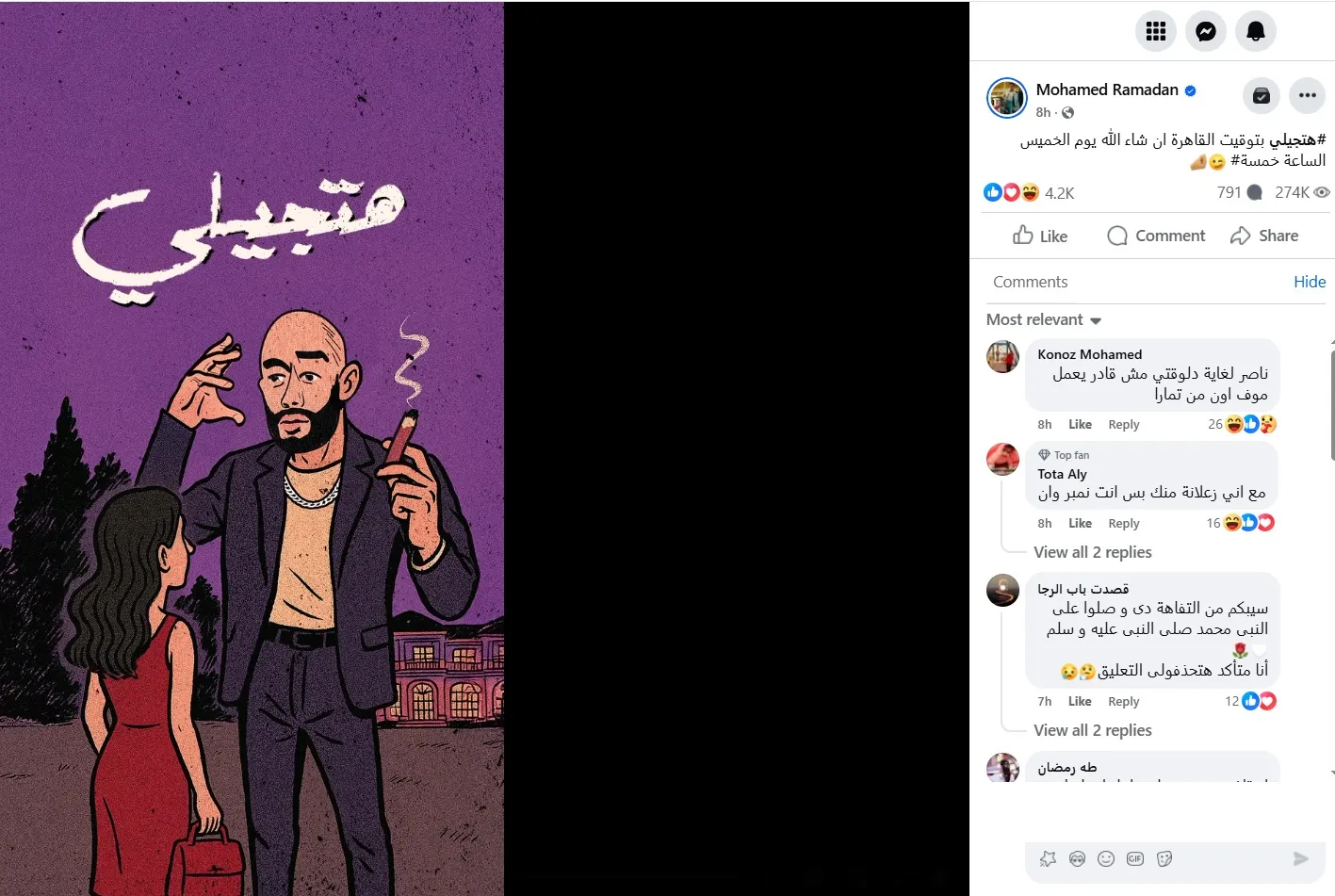Expand replies under the 7h comment
1335x896 pixels.
(1093, 730)
